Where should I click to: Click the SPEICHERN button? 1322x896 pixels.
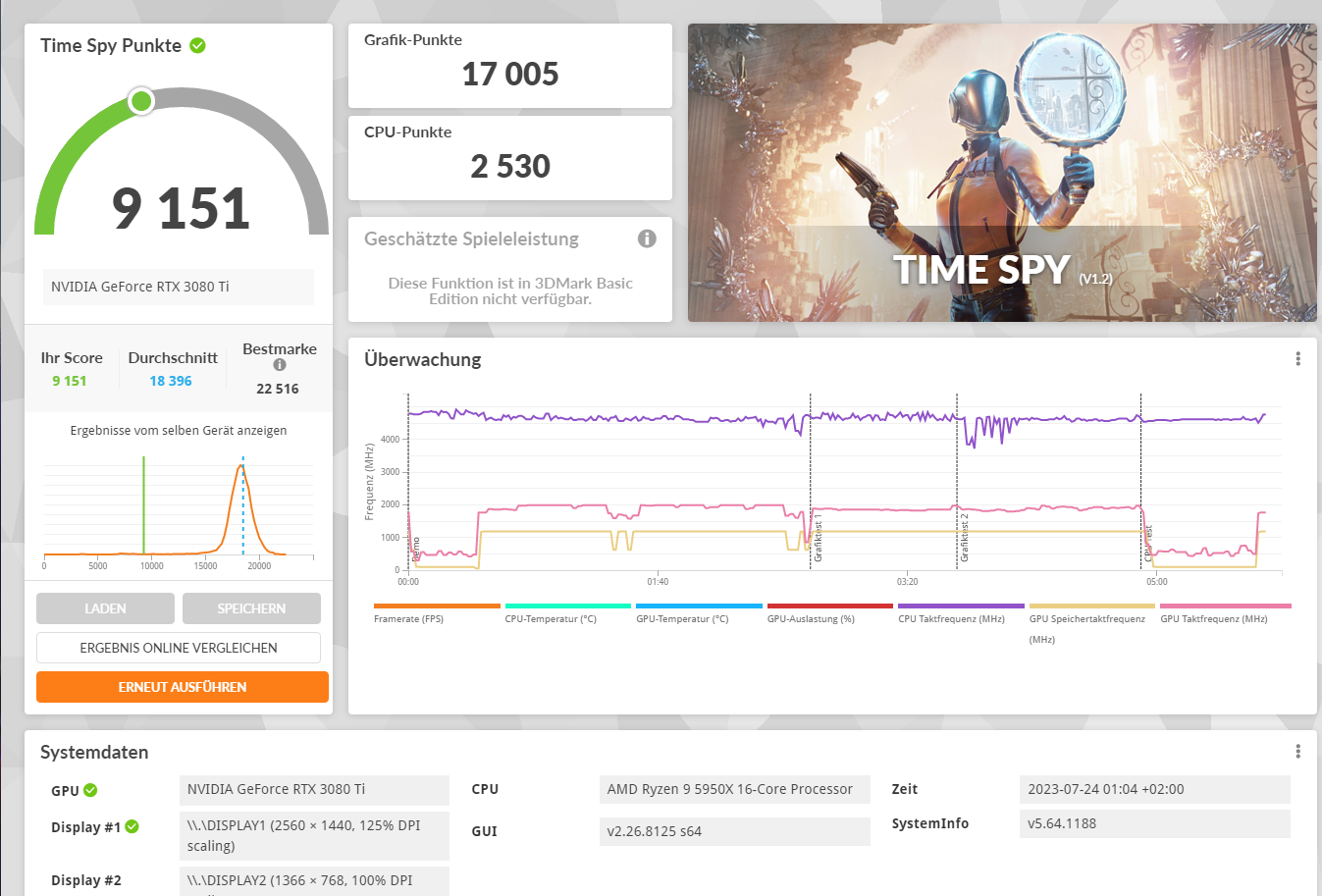[251, 608]
